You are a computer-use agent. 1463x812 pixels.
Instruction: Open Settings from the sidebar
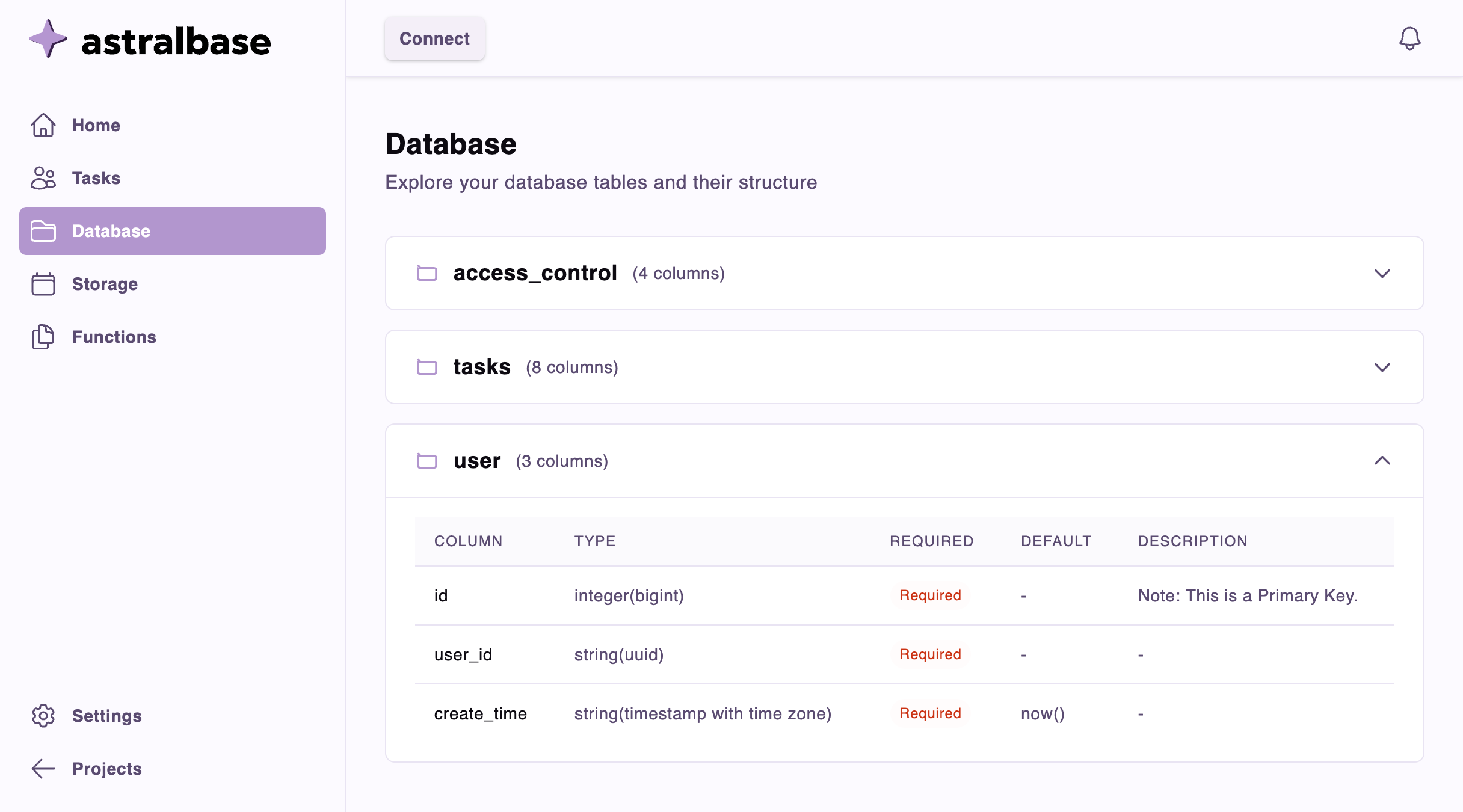coord(106,716)
